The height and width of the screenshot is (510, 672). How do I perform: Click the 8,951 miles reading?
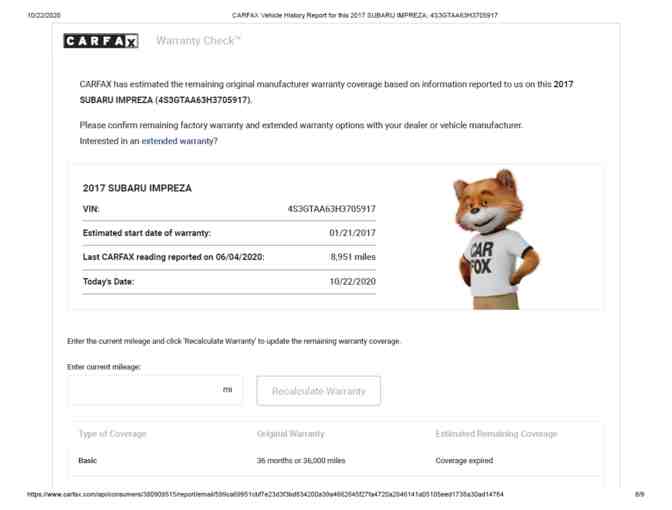click(353, 257)
